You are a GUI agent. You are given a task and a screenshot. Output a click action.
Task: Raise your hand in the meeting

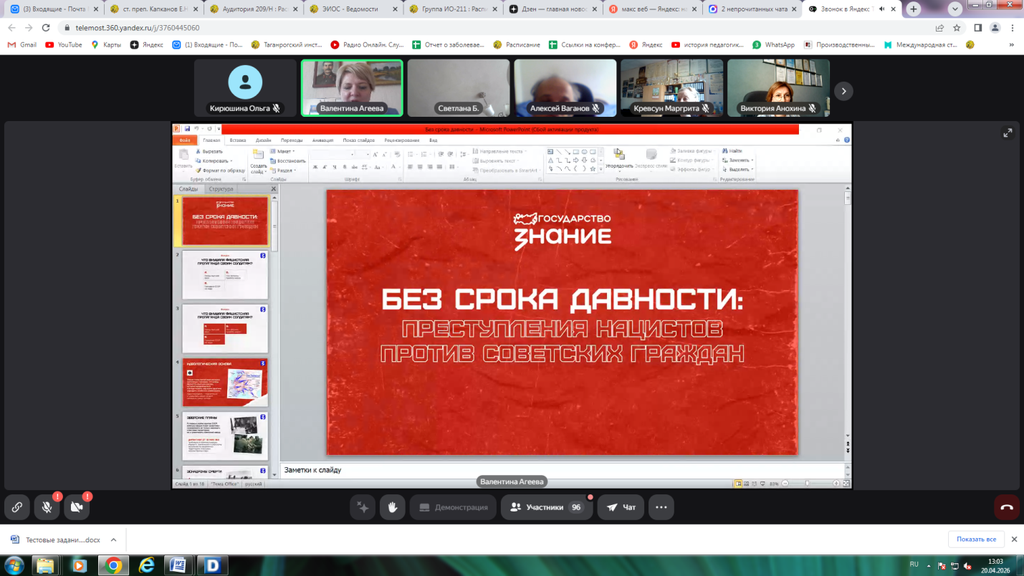pyautogui.click(x=392, y=507)
